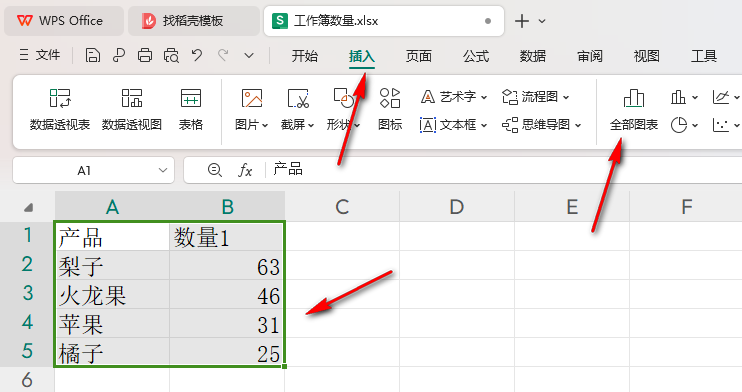Switch to the 页面 tab
742x392 pixels.
pyautogui.click(x=419, y=56)
